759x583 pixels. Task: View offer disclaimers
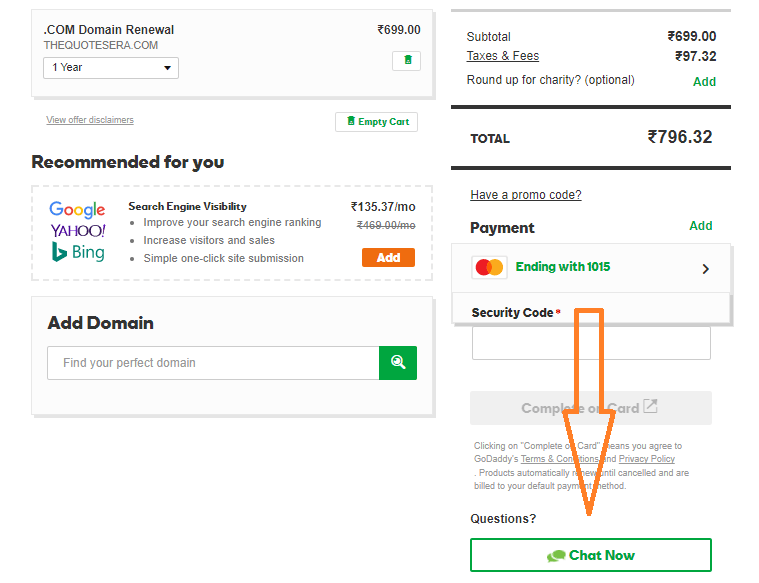[90, 120]
